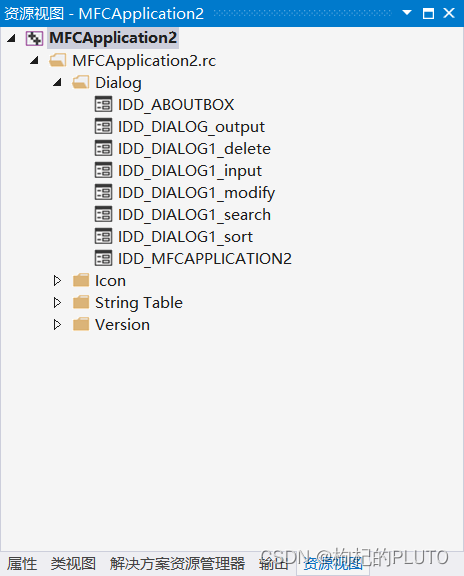Click the String Table folder icon

[81, 302]
